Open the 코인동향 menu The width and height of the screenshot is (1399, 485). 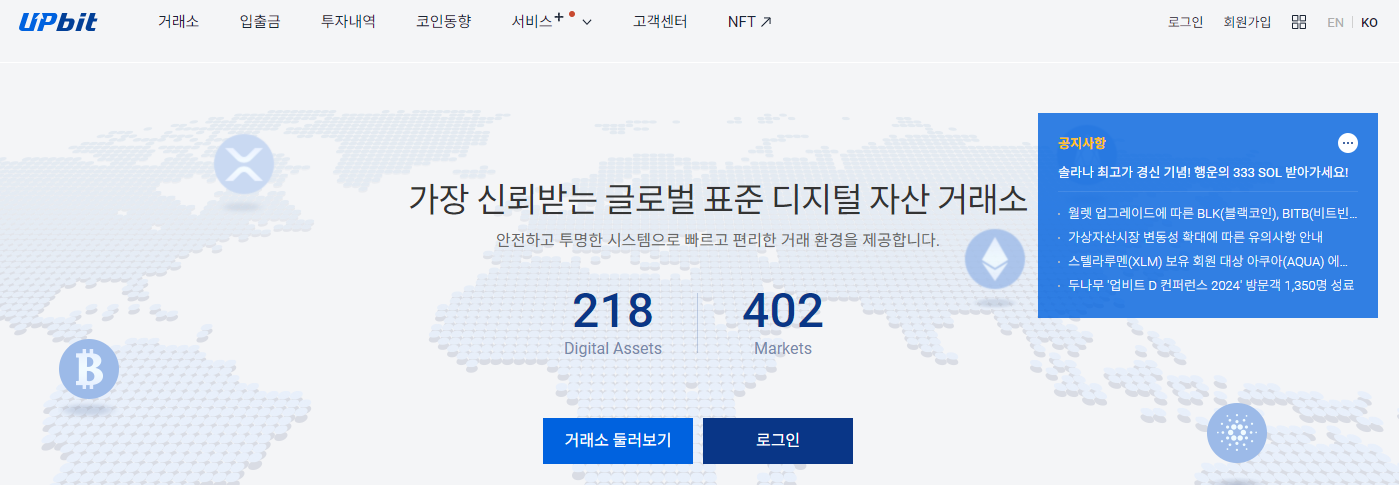pos(443,21)
